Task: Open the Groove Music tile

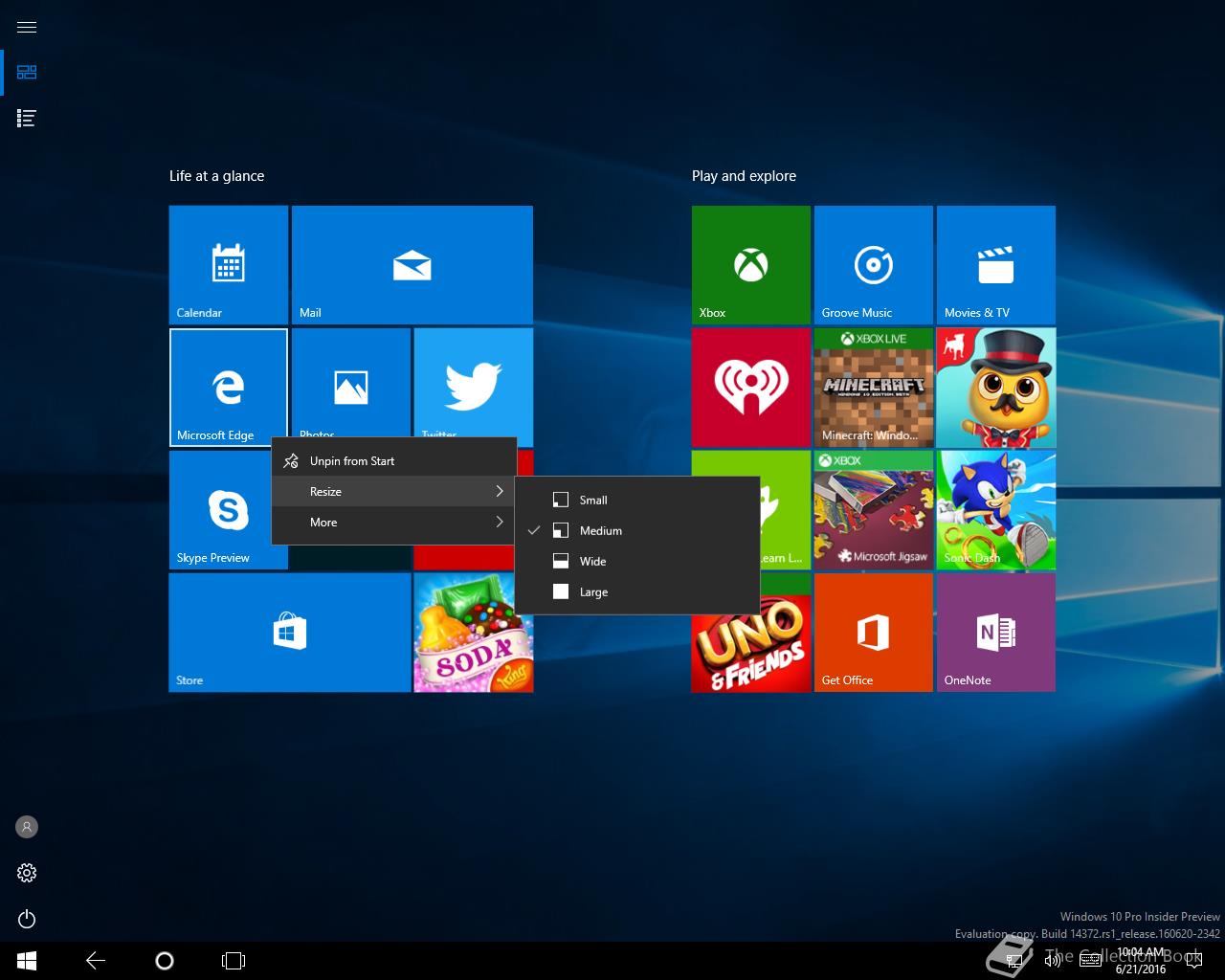Action: (874, 265)
